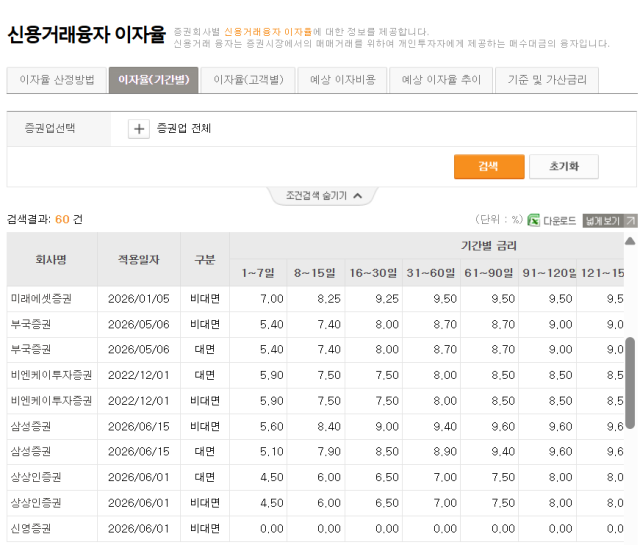Select the 31~60일 column header

point(431,273)
